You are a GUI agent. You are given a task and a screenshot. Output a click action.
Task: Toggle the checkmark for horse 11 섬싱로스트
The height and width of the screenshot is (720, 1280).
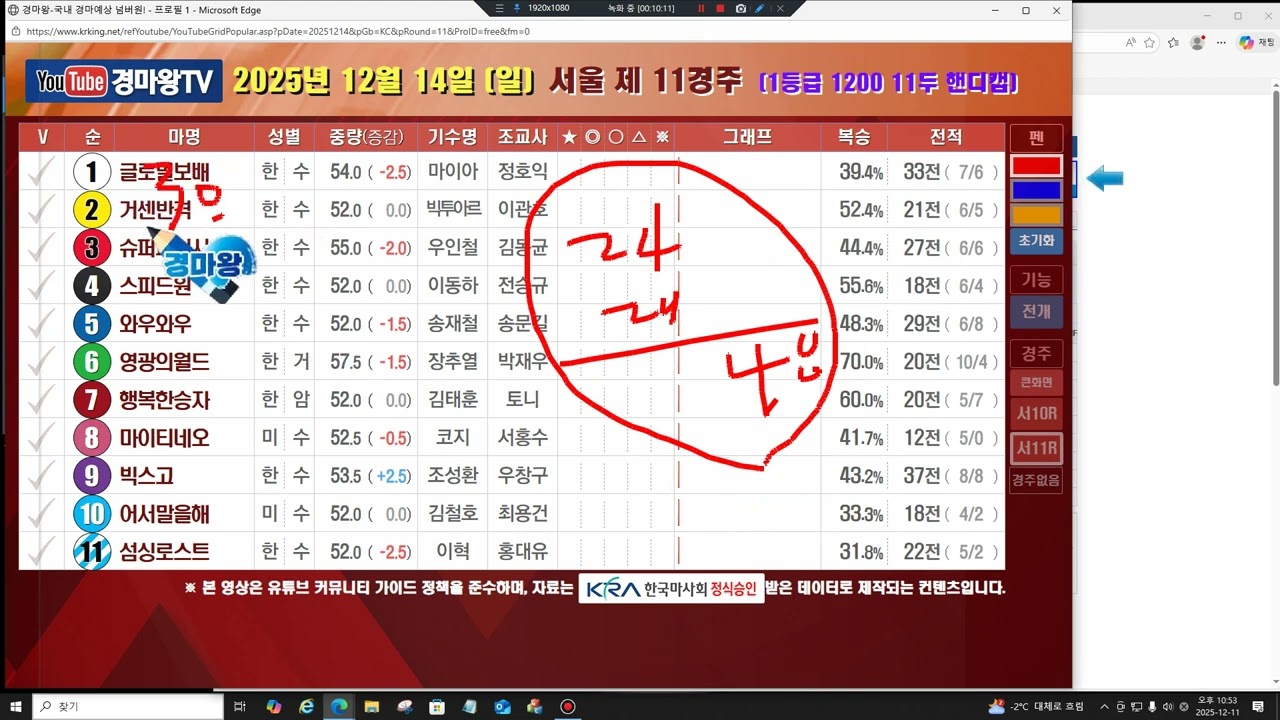[x=41, y=552]
